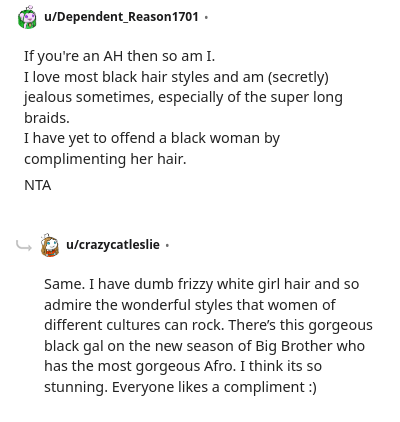Click the "I have yet to offend" line
The image size is (400, 422).
[152, 139]
